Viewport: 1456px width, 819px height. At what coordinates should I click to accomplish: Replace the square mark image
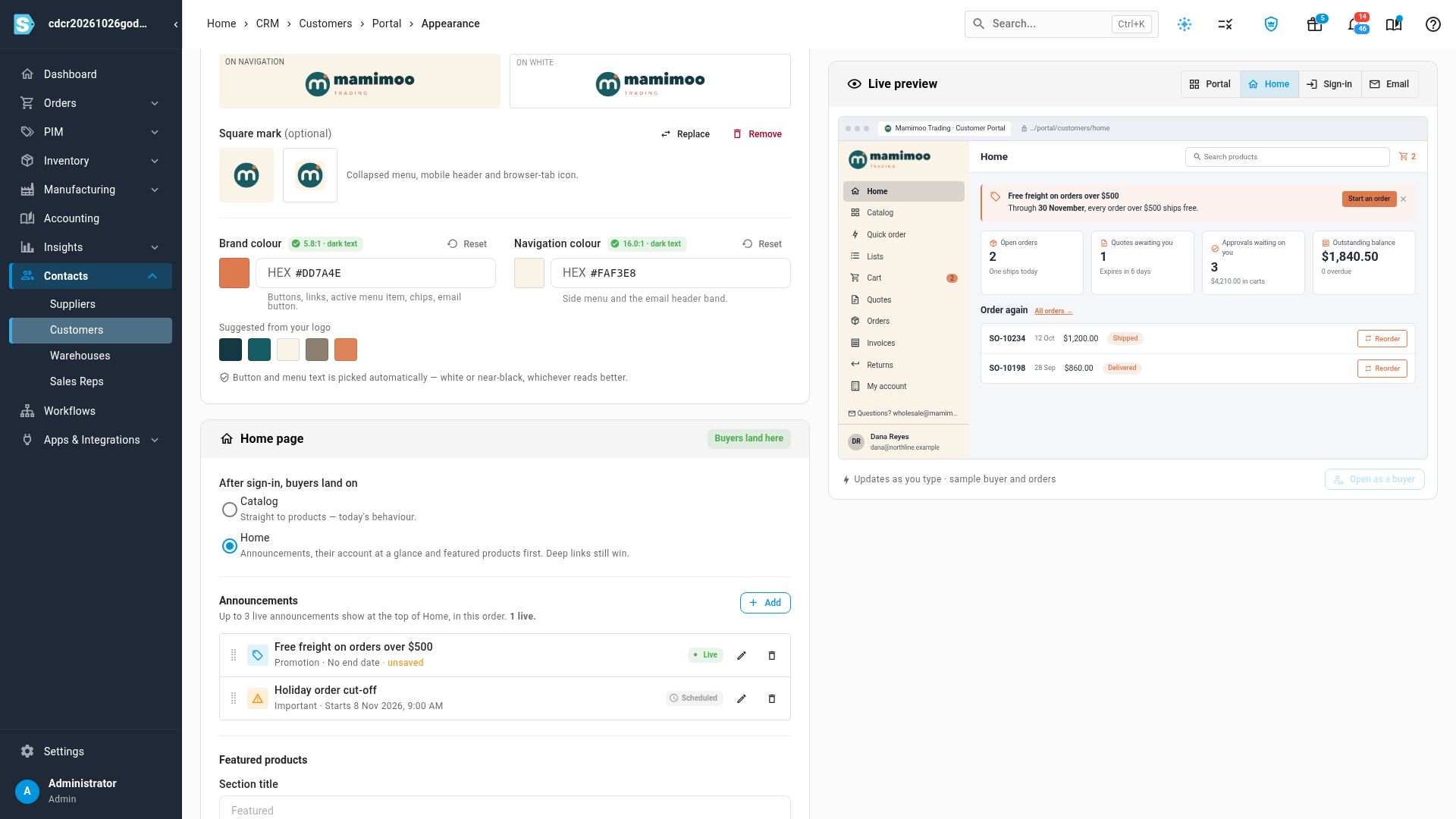point(686,134)
